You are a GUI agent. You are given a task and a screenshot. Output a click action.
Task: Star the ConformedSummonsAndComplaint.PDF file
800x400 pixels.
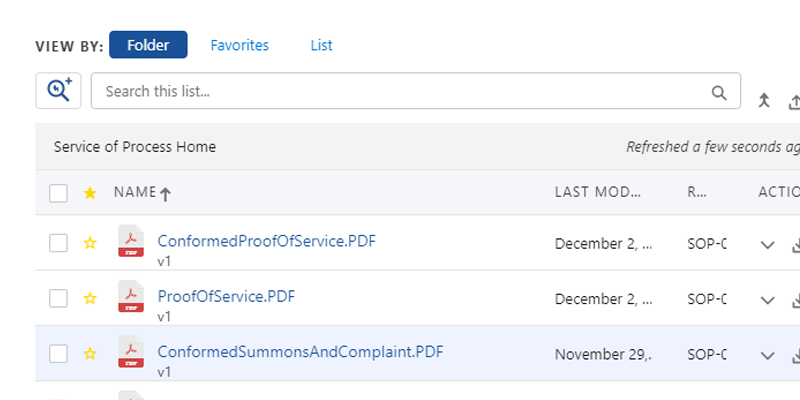[x=90, y=353]
